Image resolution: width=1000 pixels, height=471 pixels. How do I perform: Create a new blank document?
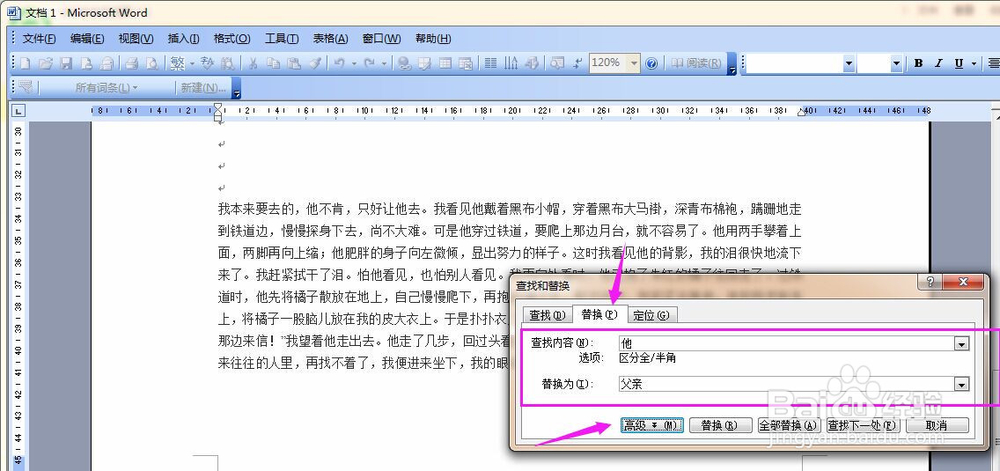(25, 63)
